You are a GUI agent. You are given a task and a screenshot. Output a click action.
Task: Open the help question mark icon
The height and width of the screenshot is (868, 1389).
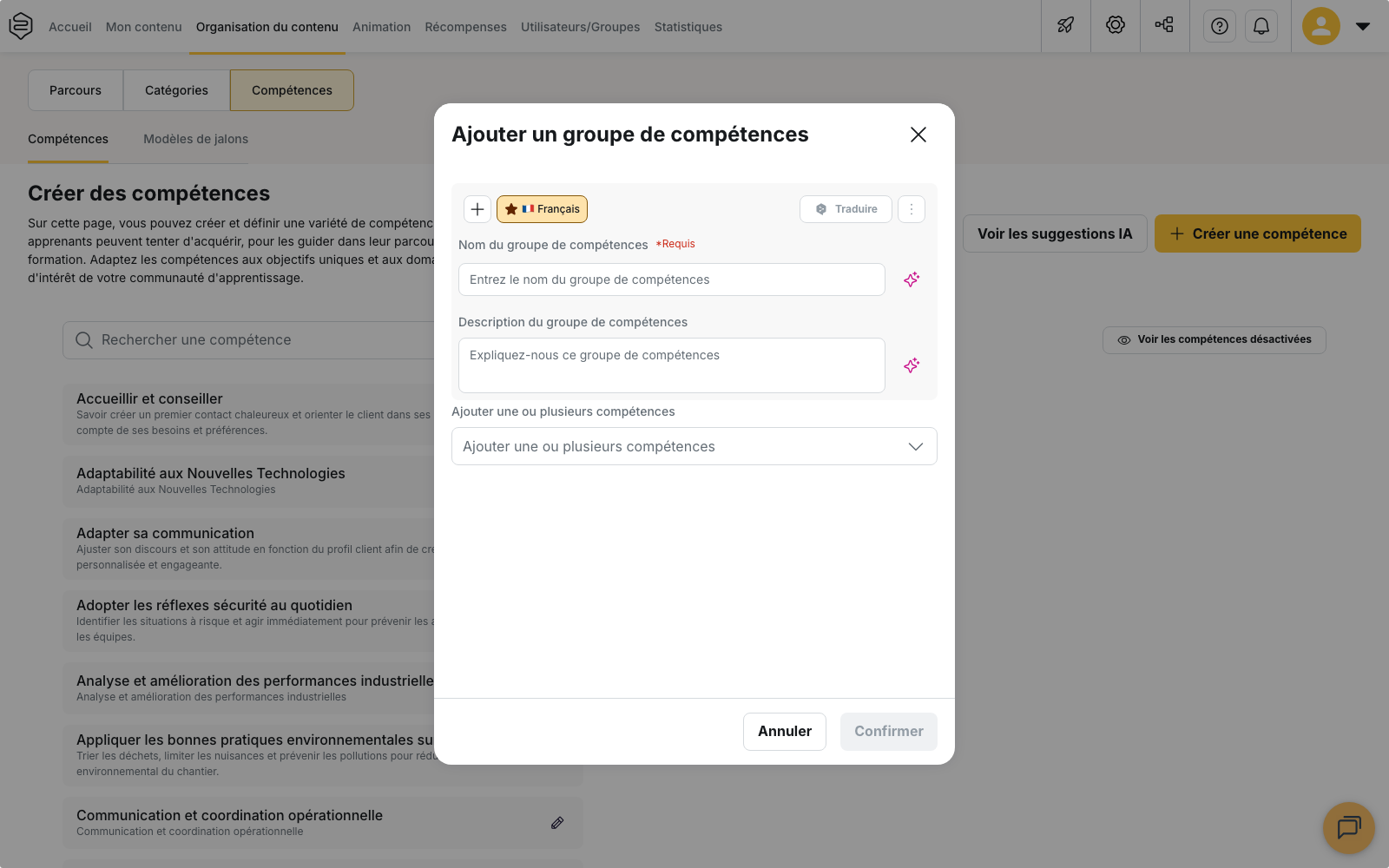[1220, 26]
